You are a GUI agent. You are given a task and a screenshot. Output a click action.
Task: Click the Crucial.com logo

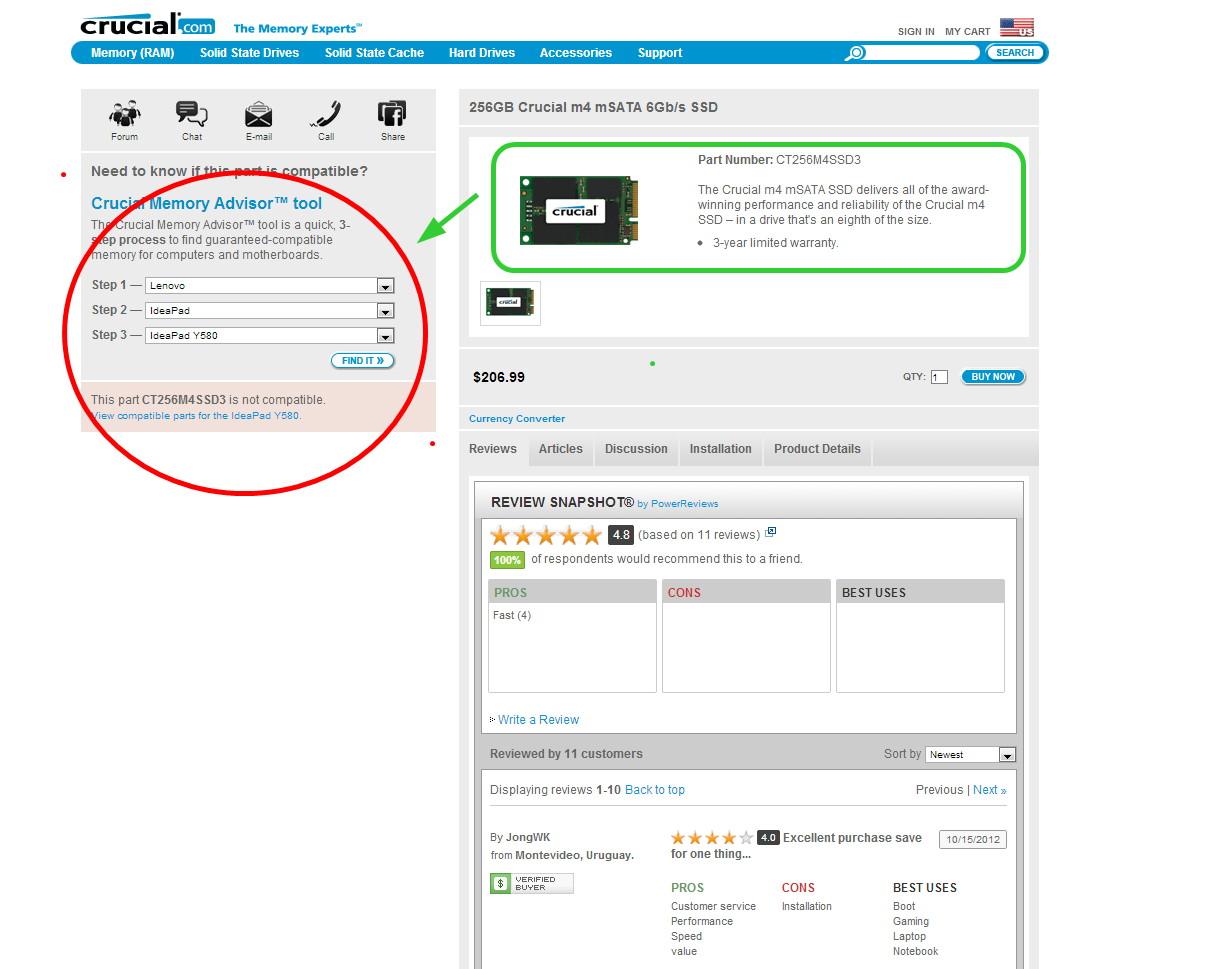coord(147,24)
